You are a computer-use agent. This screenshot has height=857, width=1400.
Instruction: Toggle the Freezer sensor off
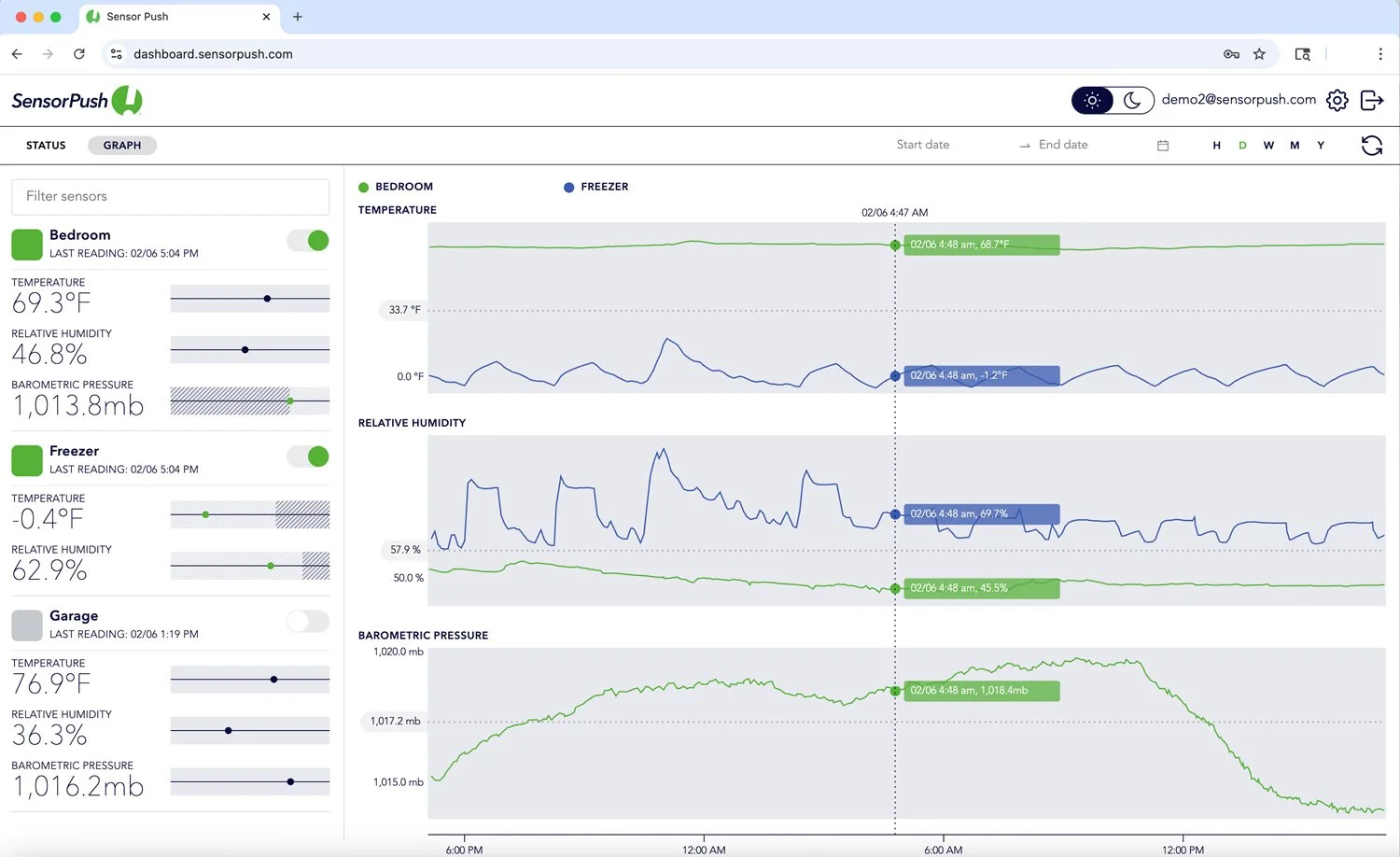coord(308,457)
